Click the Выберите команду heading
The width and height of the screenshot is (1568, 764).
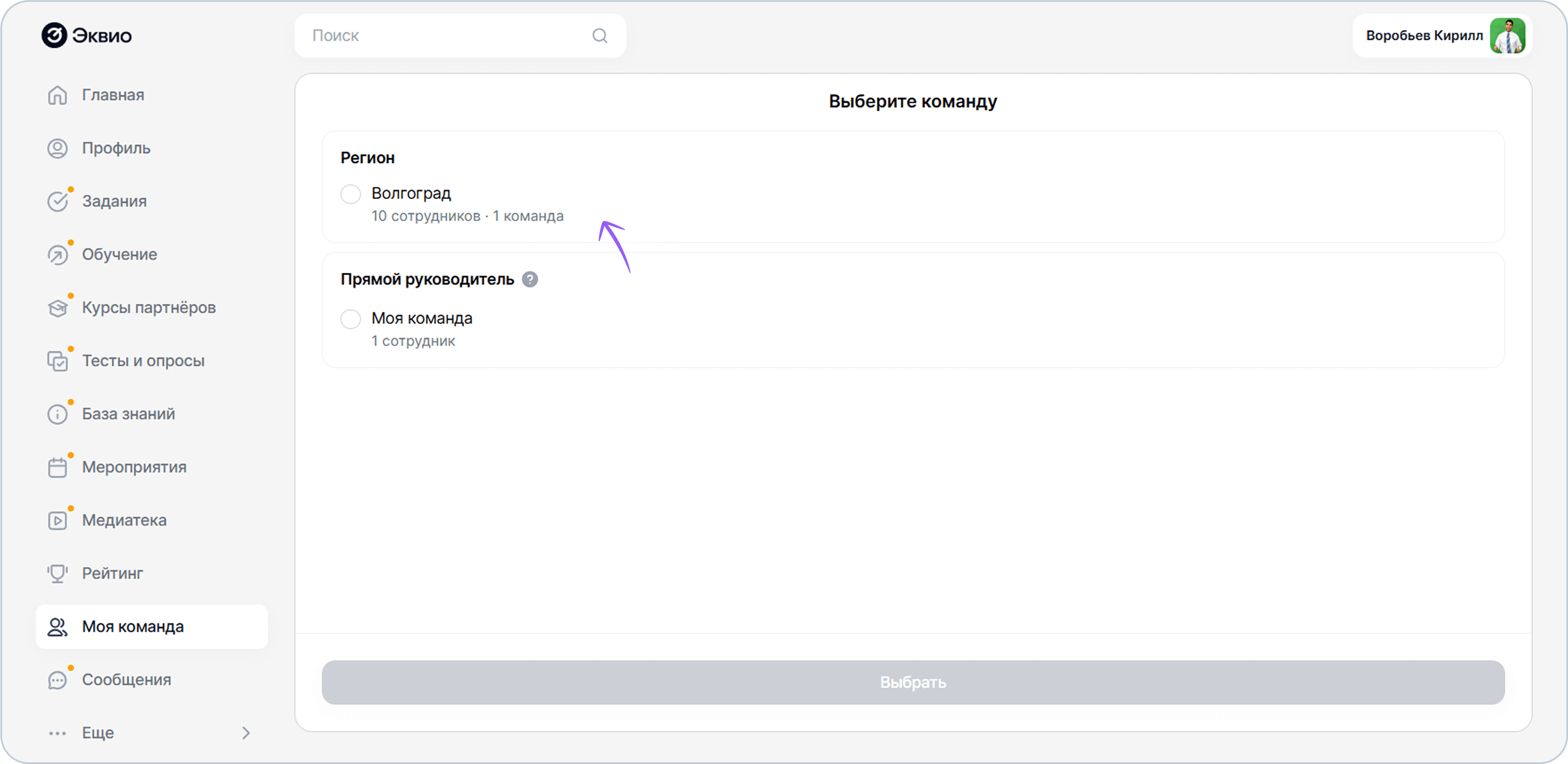tap(913, 101)
